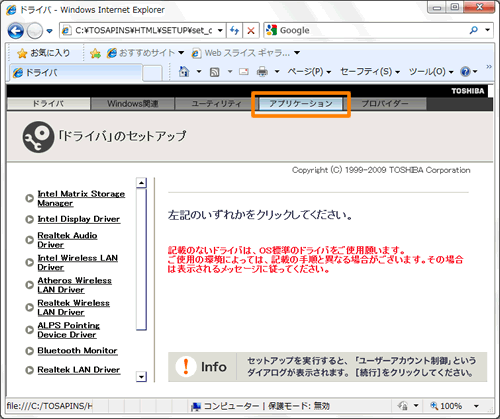Click the printer icon
This screenshot has height=419, width=500.
(262, 71)
